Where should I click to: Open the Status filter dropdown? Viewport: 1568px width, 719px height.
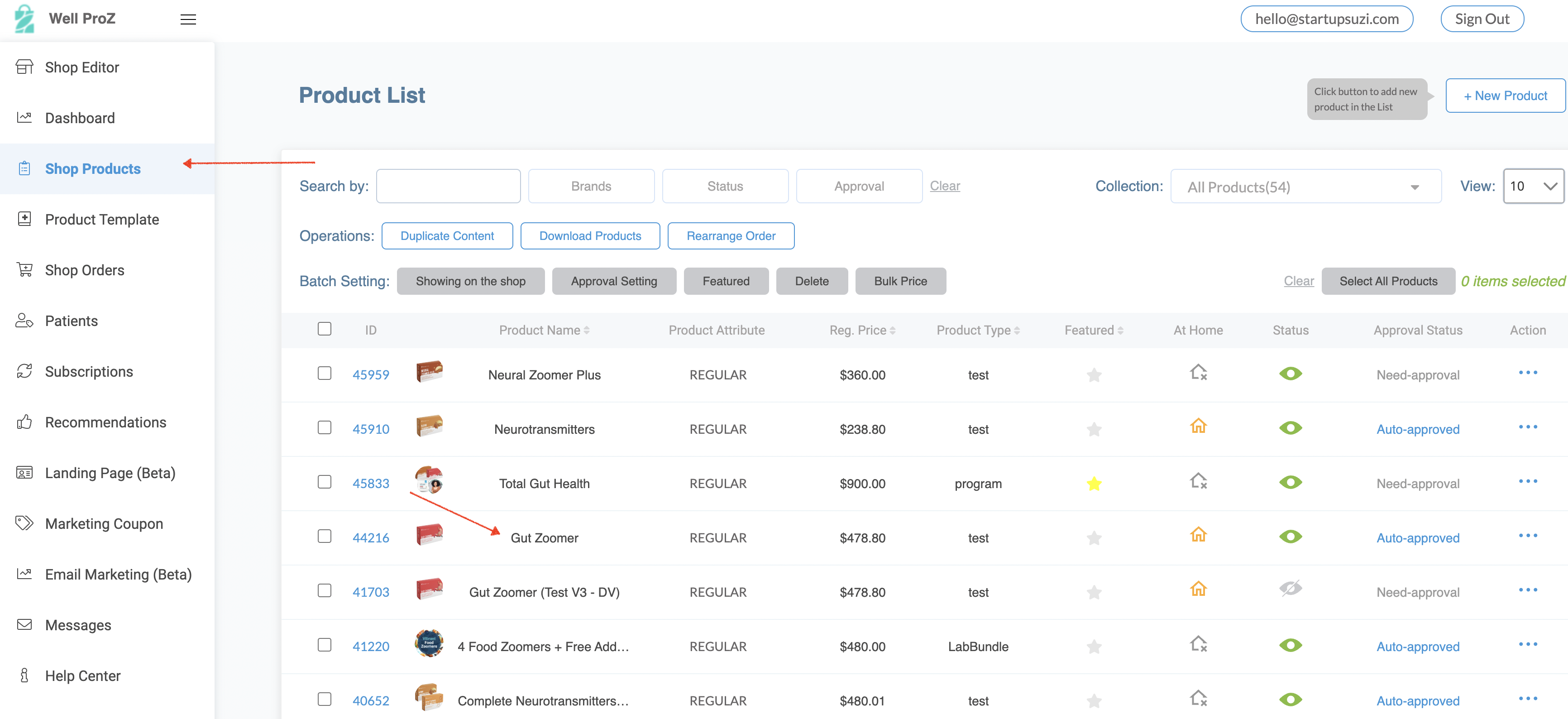[x=725, y=186]
